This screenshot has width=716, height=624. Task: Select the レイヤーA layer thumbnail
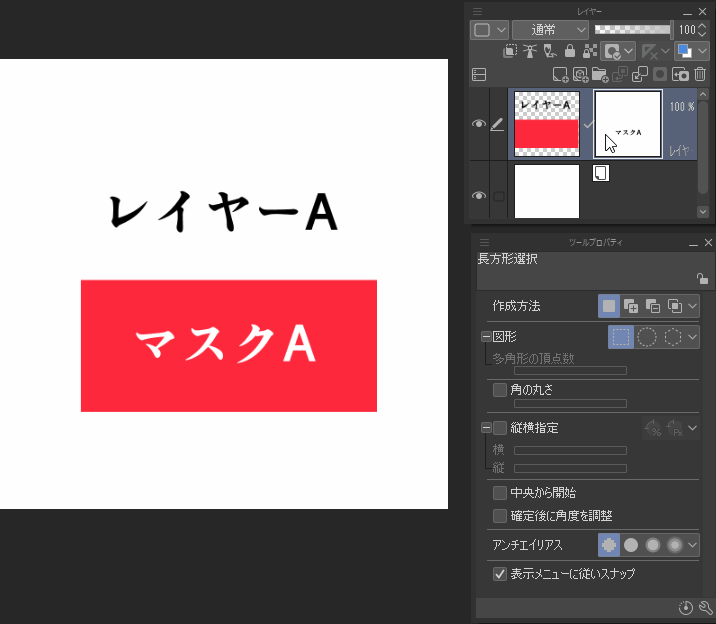pos(547,124)
